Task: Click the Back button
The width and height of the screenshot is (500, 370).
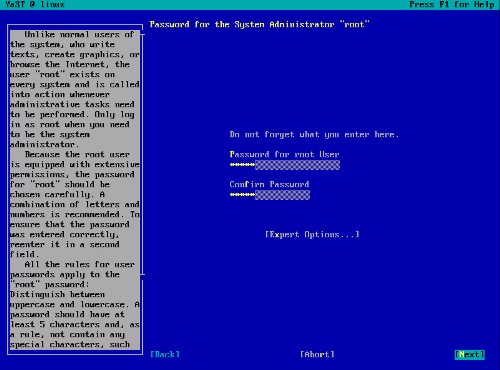Action: [165, 354]
